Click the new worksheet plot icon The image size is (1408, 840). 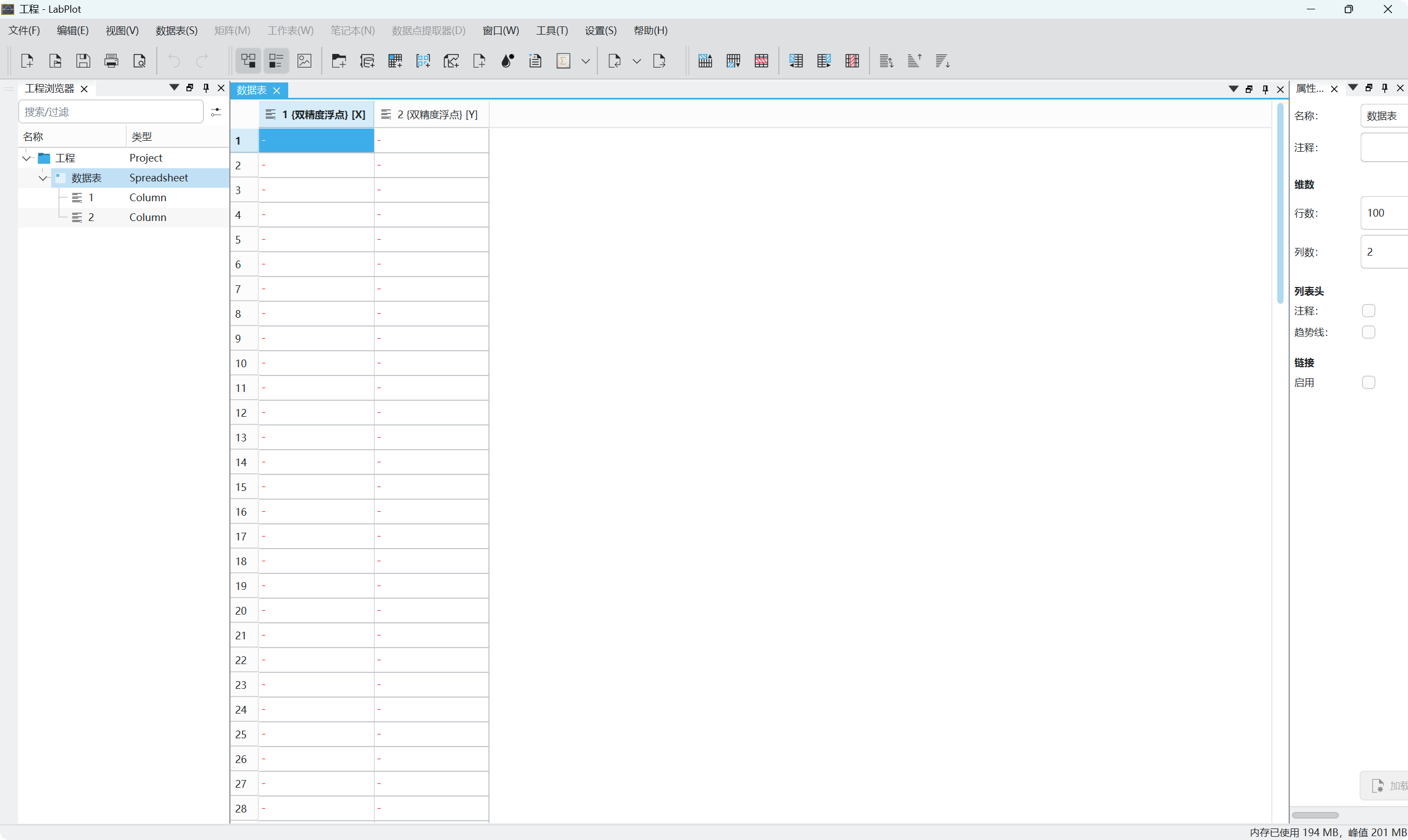tap(451, 61)
